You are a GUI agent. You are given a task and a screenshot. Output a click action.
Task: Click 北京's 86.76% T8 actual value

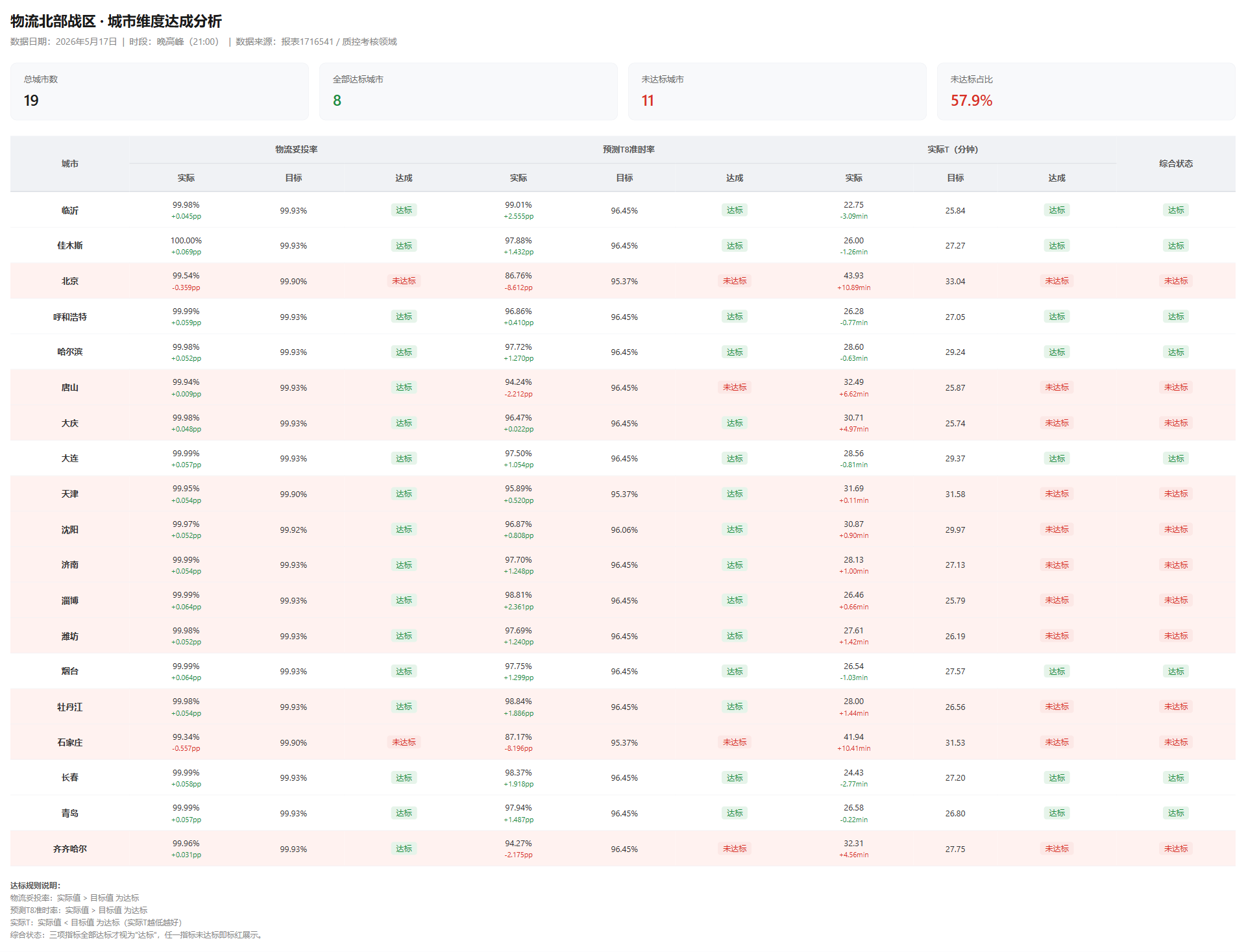click(x=519, y=276)
